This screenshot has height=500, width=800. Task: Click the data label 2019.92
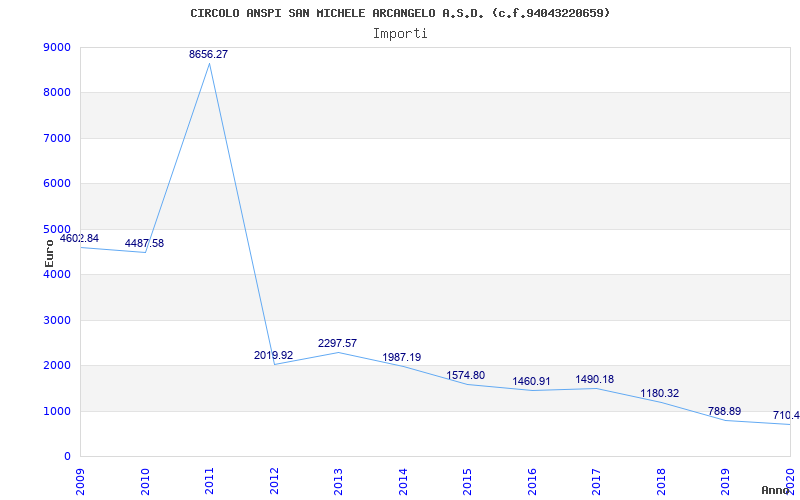point(273,355)
